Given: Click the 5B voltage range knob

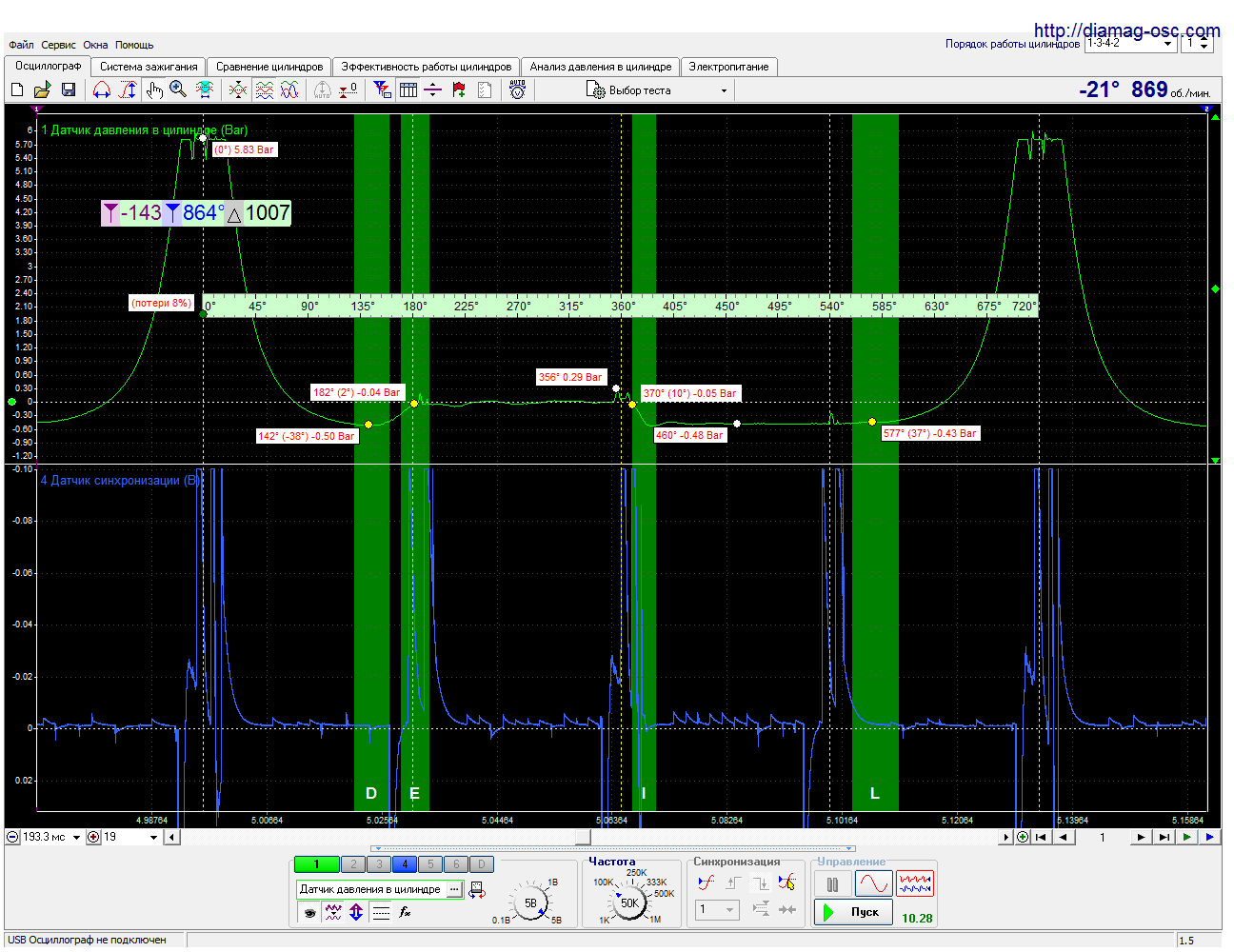Looking at the screenshot, I should pyautogui.click(x=530, y=903).
